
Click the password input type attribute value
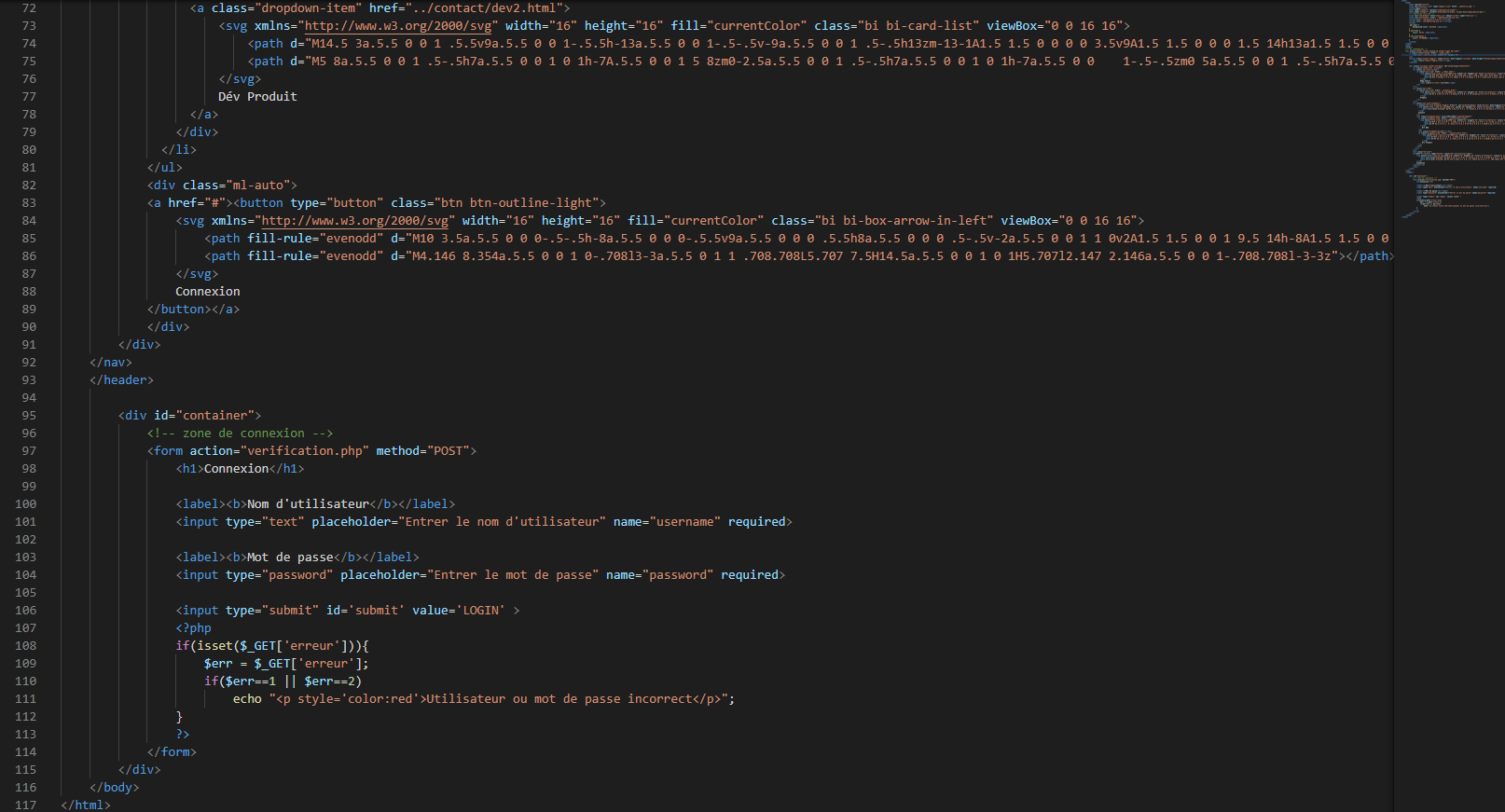pyautogui.click(x=297, y=575)
